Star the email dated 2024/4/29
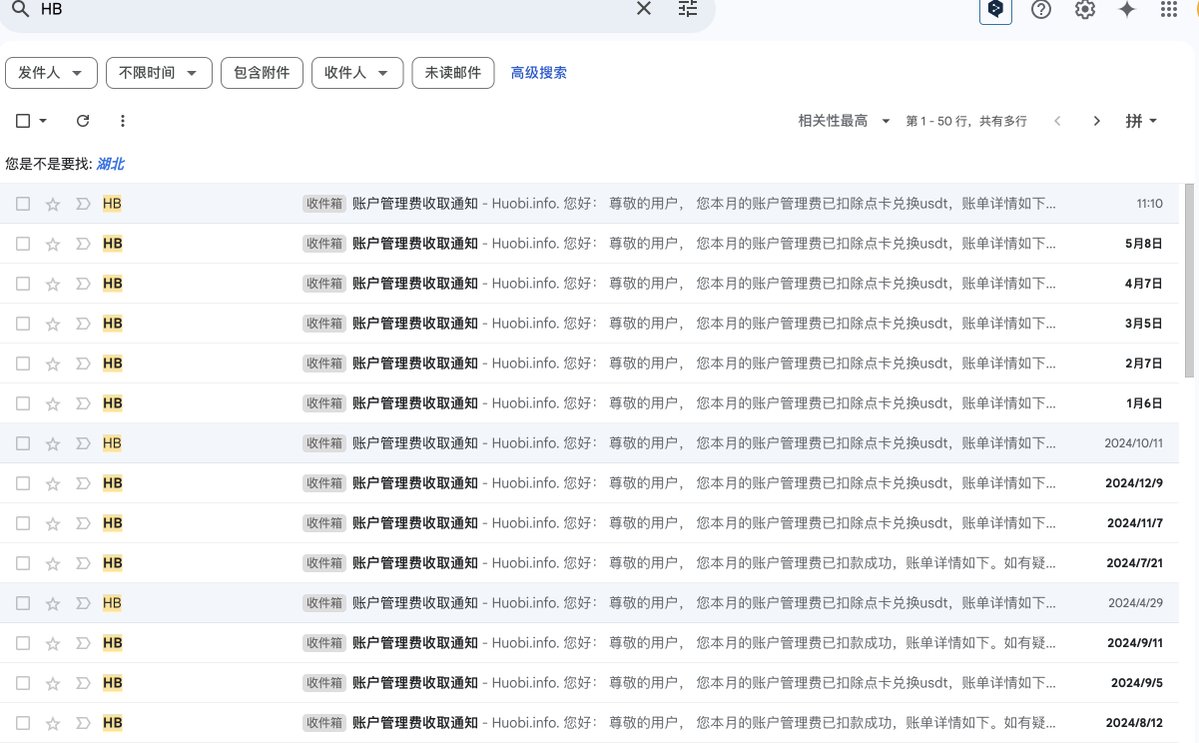The height and width of the screenshot is (743, 1199). (x=53, y=603)
